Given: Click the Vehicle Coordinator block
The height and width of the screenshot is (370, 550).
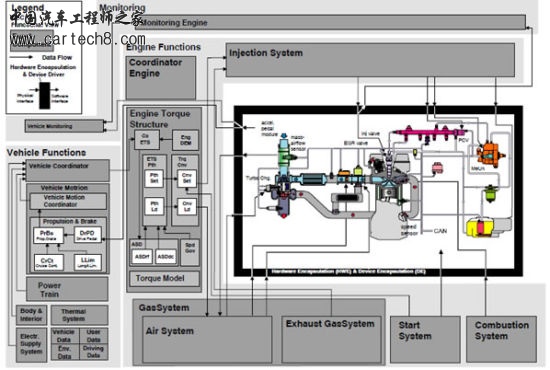Looking at the screenshot, I should click(68, 170).
